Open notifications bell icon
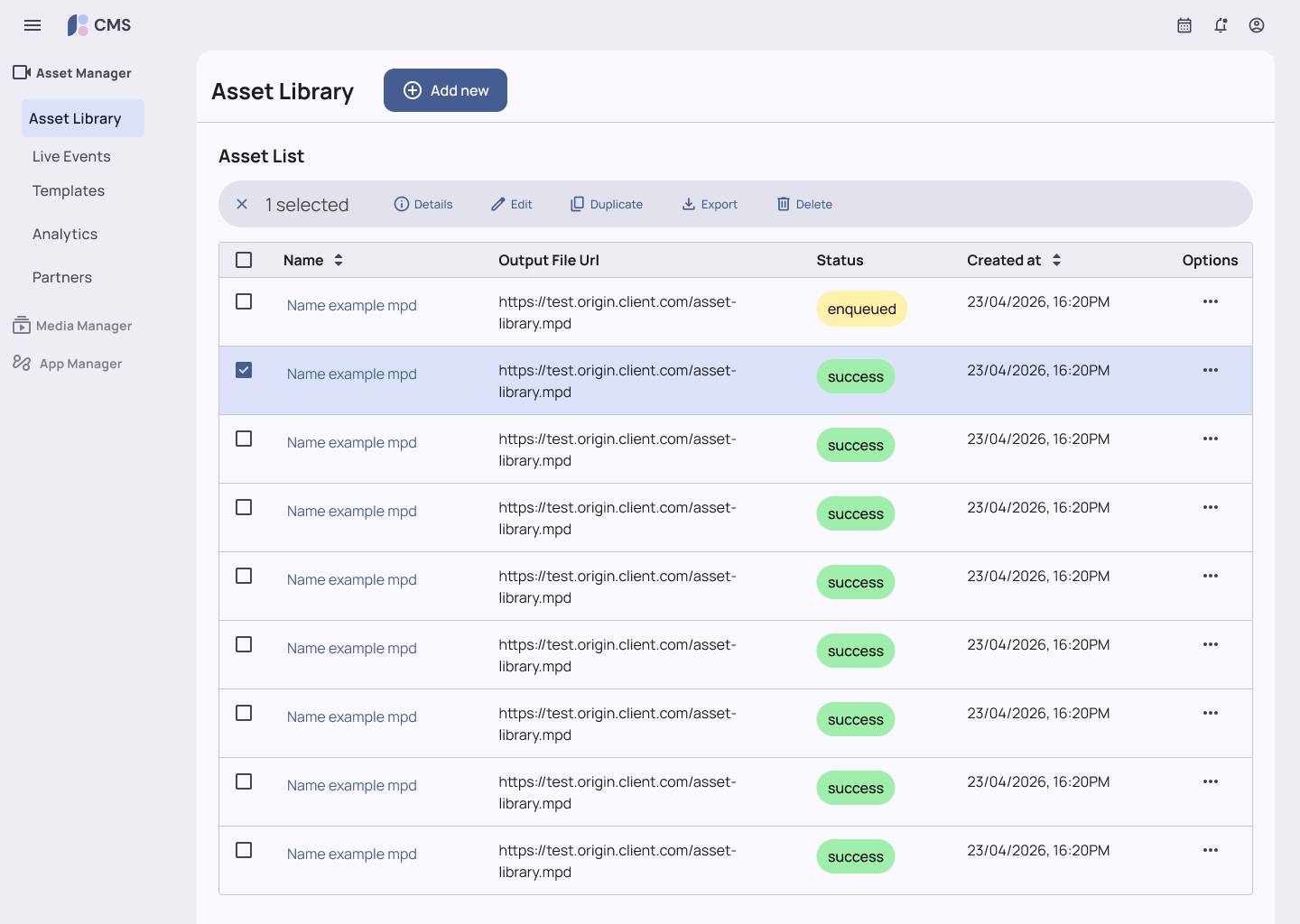The width and height of the screenshot is (1300, 924). click(x=1221, y=25)
